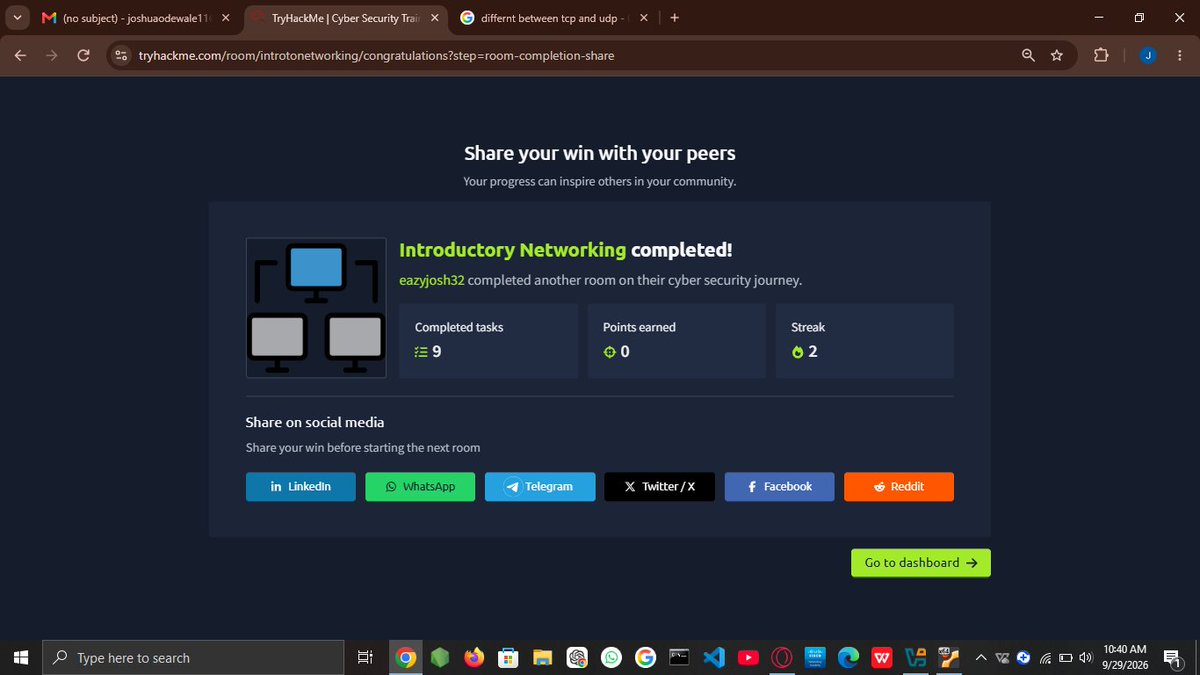
Task: Share the room completion on Facebook
Action: [x=779, y=487]
